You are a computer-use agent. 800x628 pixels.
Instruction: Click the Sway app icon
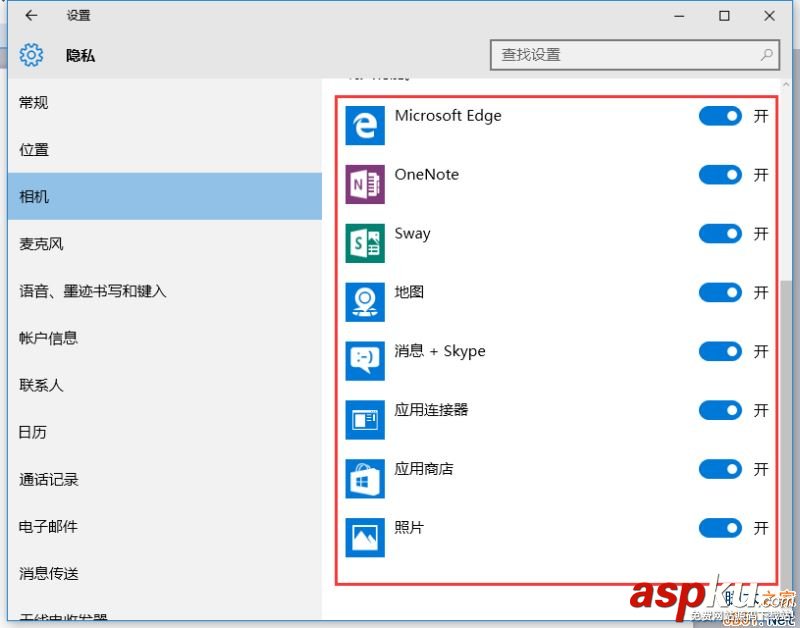point(365,243)
